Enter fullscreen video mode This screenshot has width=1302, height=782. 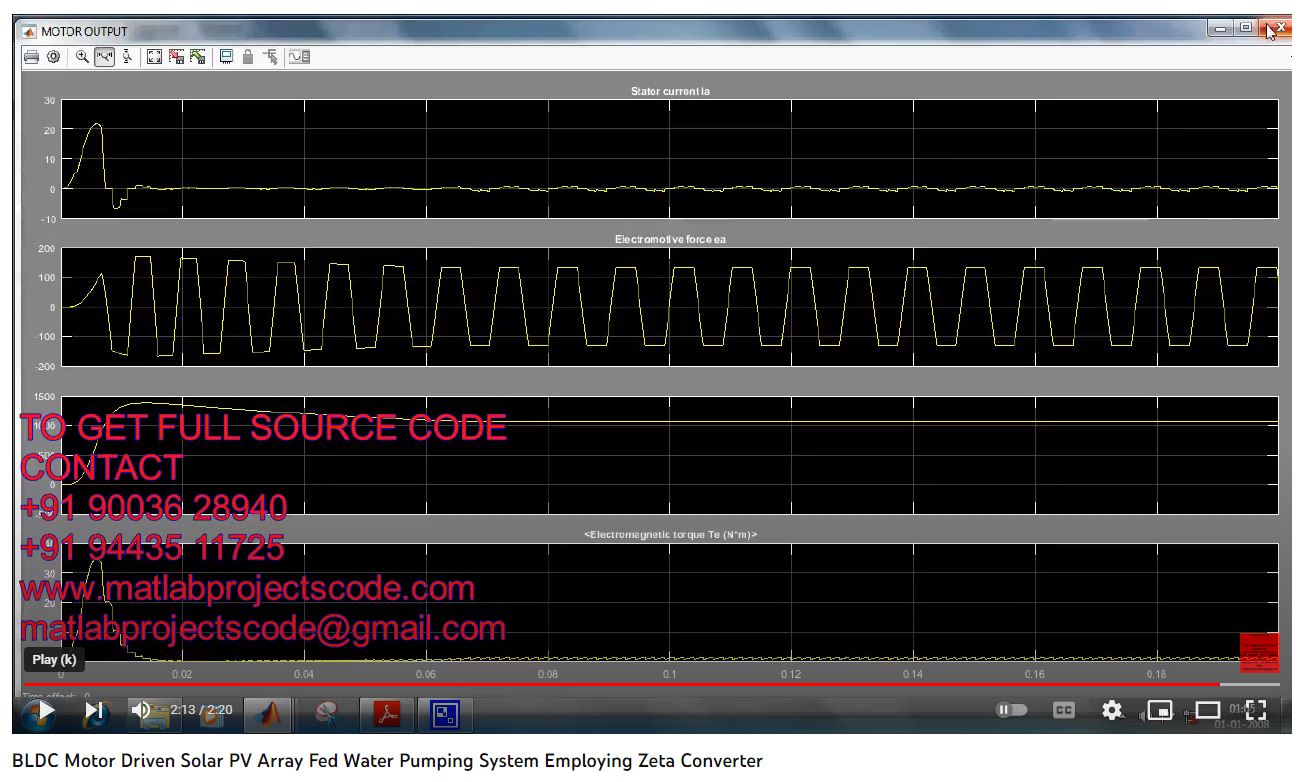point(1256,710)
